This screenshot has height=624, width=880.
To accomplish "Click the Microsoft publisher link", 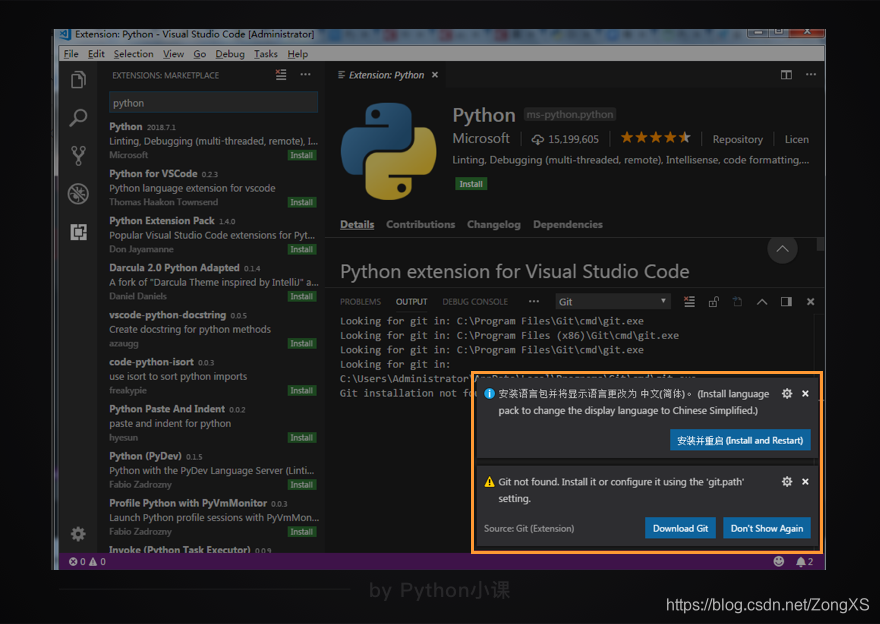I will point(481,139).
